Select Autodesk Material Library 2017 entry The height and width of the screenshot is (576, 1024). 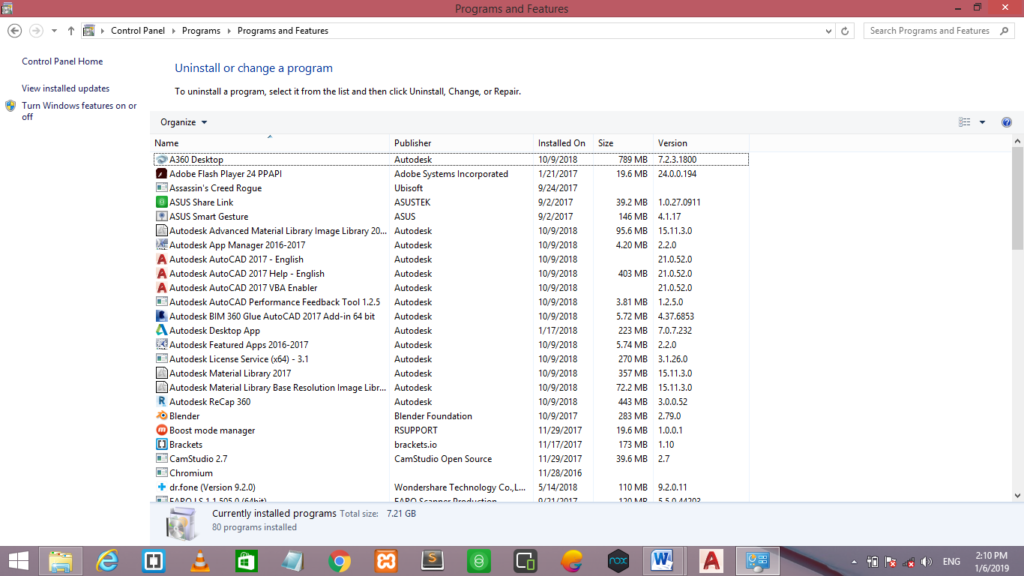point(451,374)
